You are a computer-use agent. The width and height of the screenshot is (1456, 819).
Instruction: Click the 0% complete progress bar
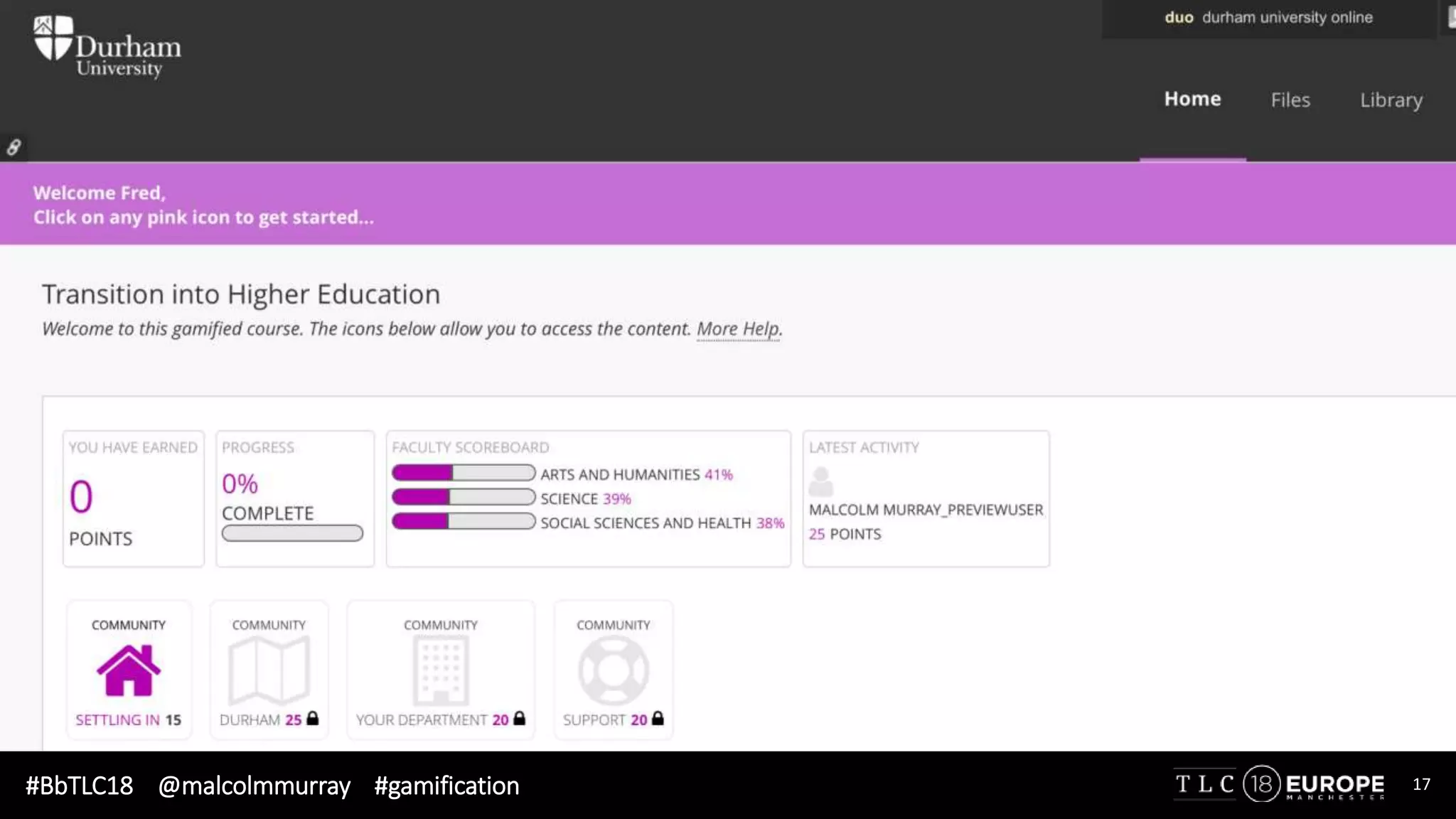292,533
